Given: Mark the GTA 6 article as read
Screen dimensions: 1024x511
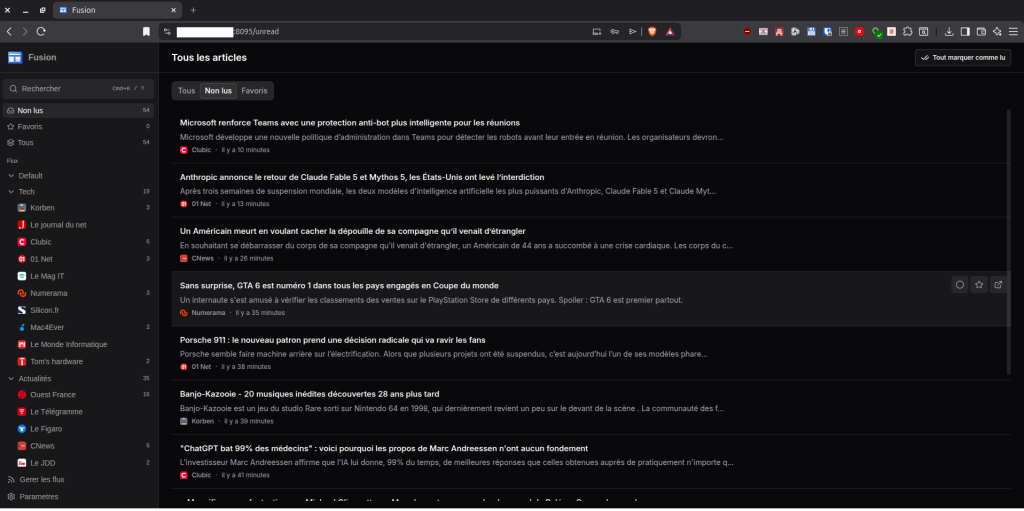Looking at the screenshot, I should coord(960,284).
